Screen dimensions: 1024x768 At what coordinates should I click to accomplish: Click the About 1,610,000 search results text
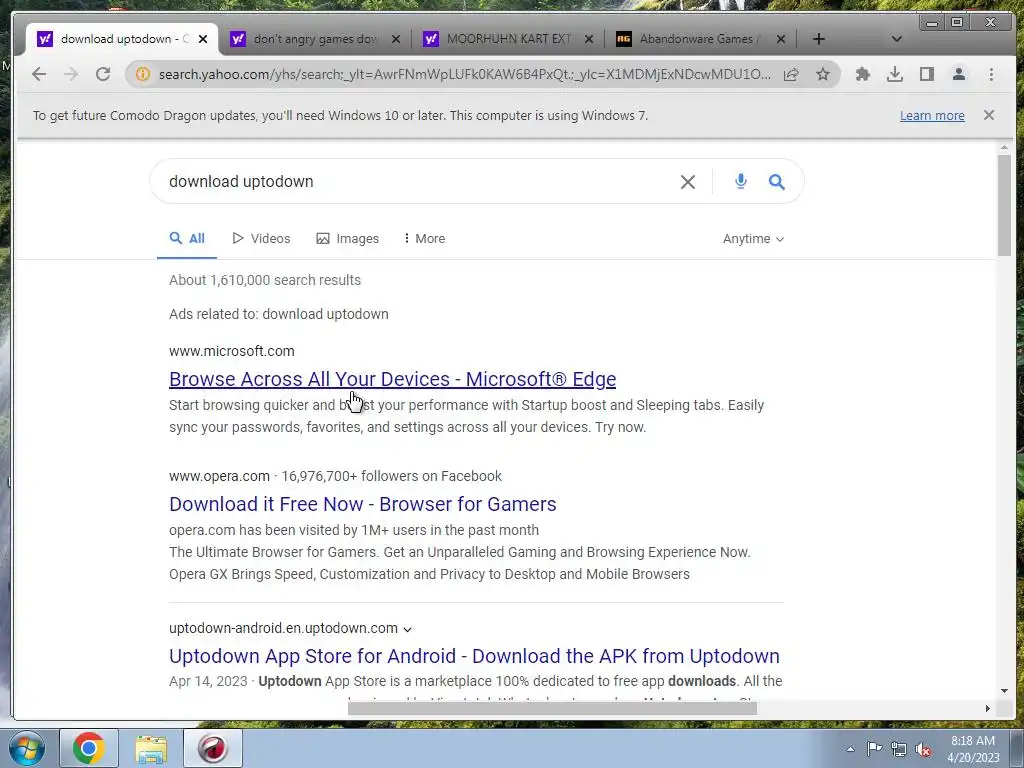pyautogui.click(x=265, y=280)
